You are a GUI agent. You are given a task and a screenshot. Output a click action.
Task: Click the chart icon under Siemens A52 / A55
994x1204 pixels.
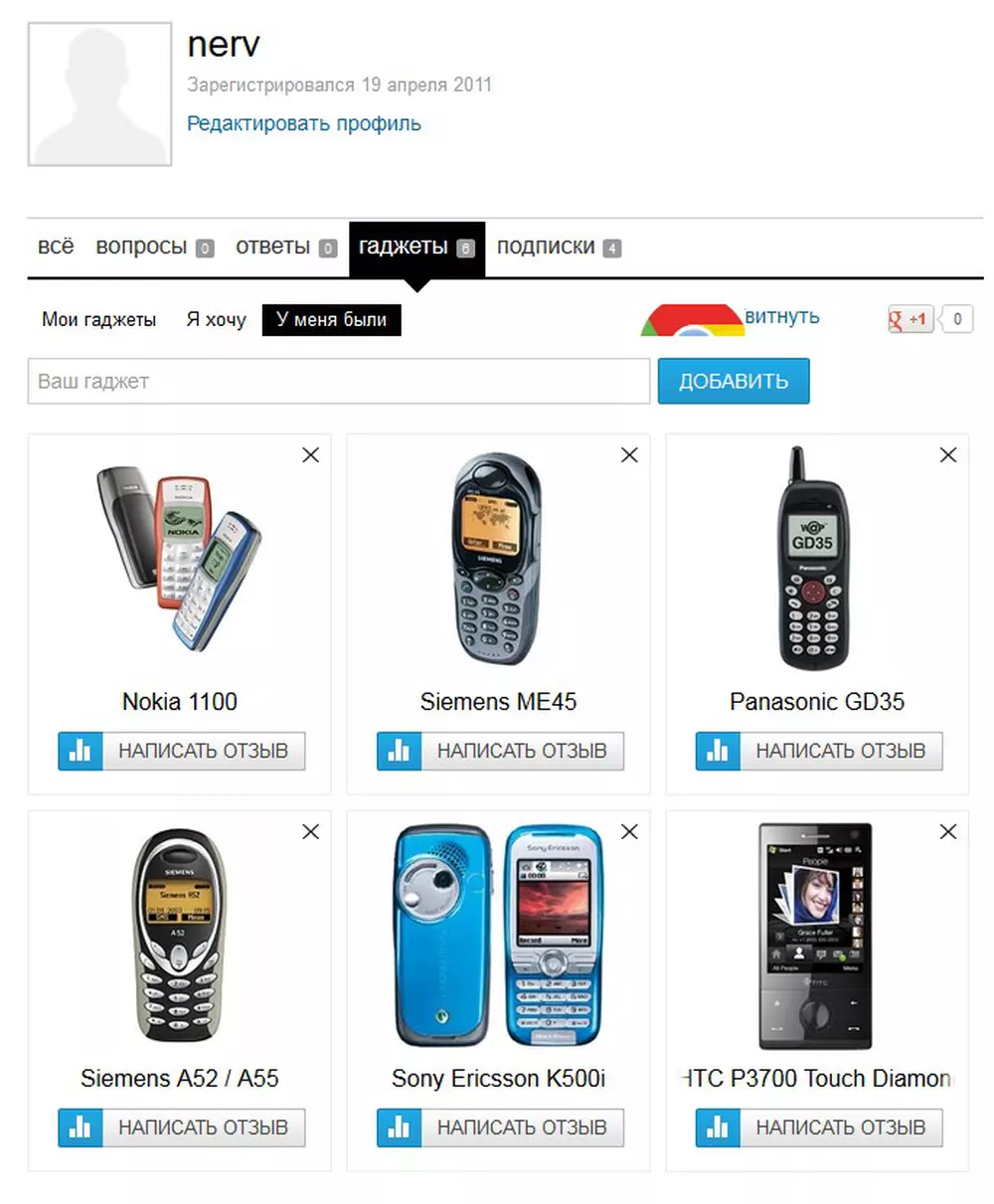(x=81, y=1127)
